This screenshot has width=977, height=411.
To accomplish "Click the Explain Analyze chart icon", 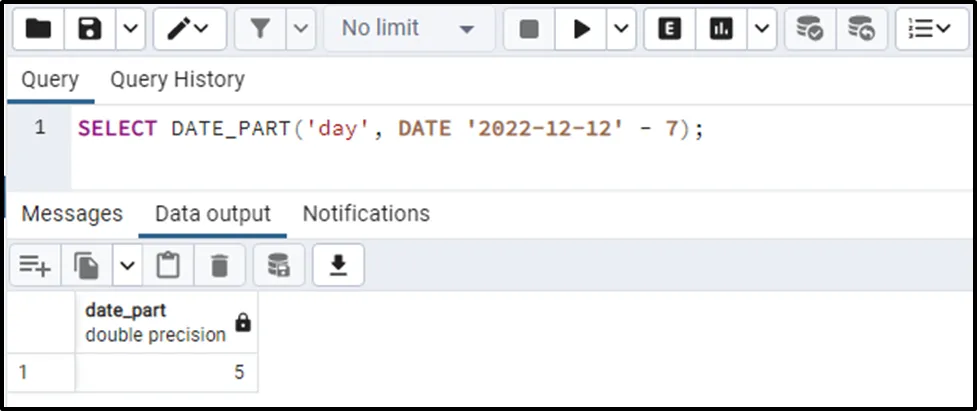I will pyautogui.click(x=720, y=30).
